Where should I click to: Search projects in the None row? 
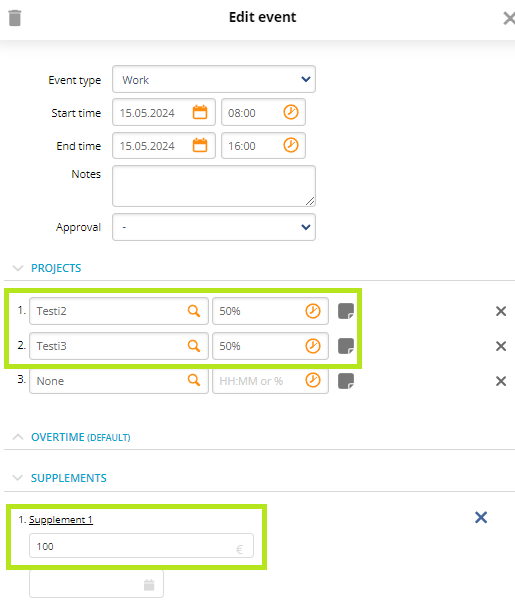point(194,380)
